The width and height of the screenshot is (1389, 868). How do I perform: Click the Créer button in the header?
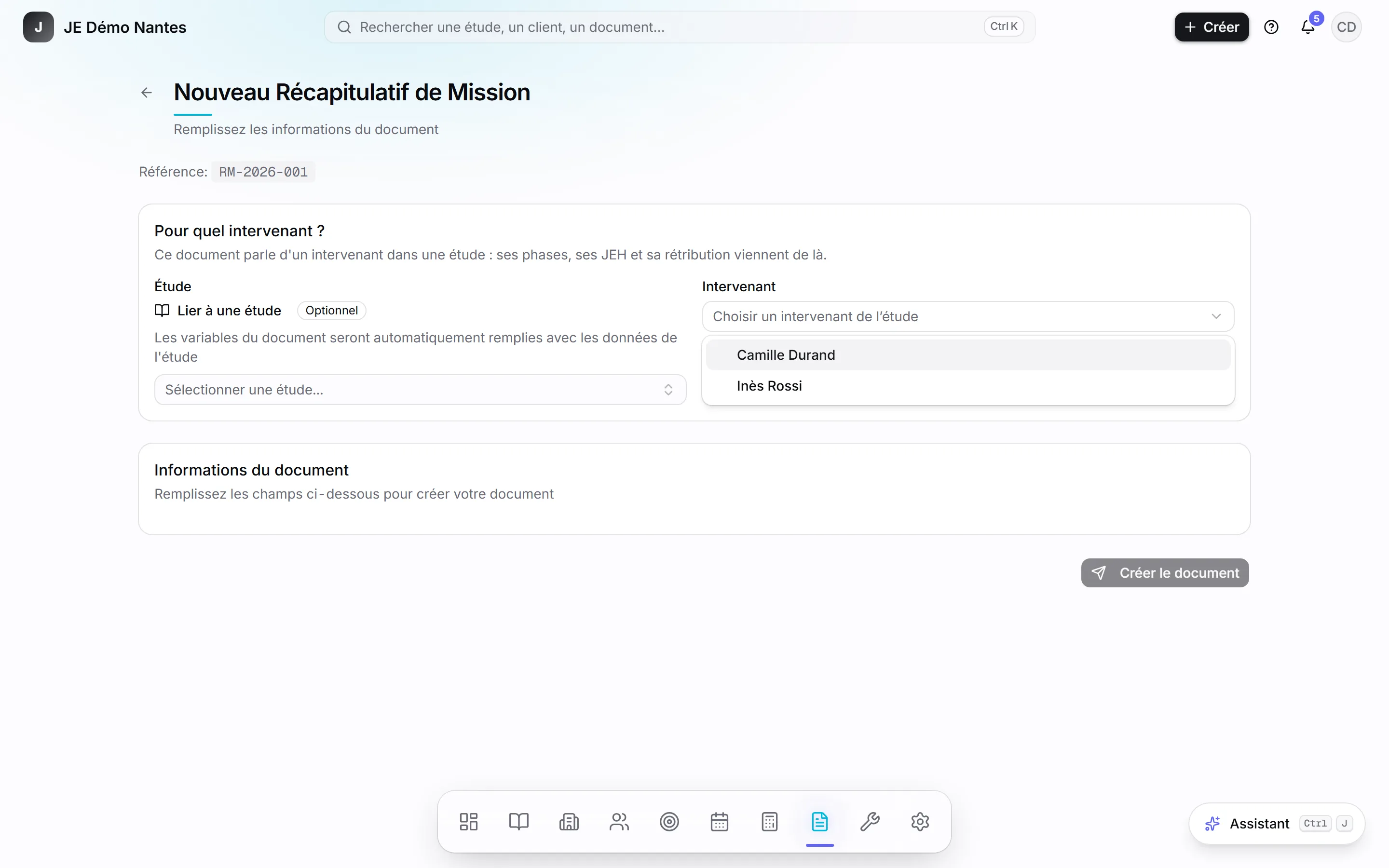[1211, 27]
